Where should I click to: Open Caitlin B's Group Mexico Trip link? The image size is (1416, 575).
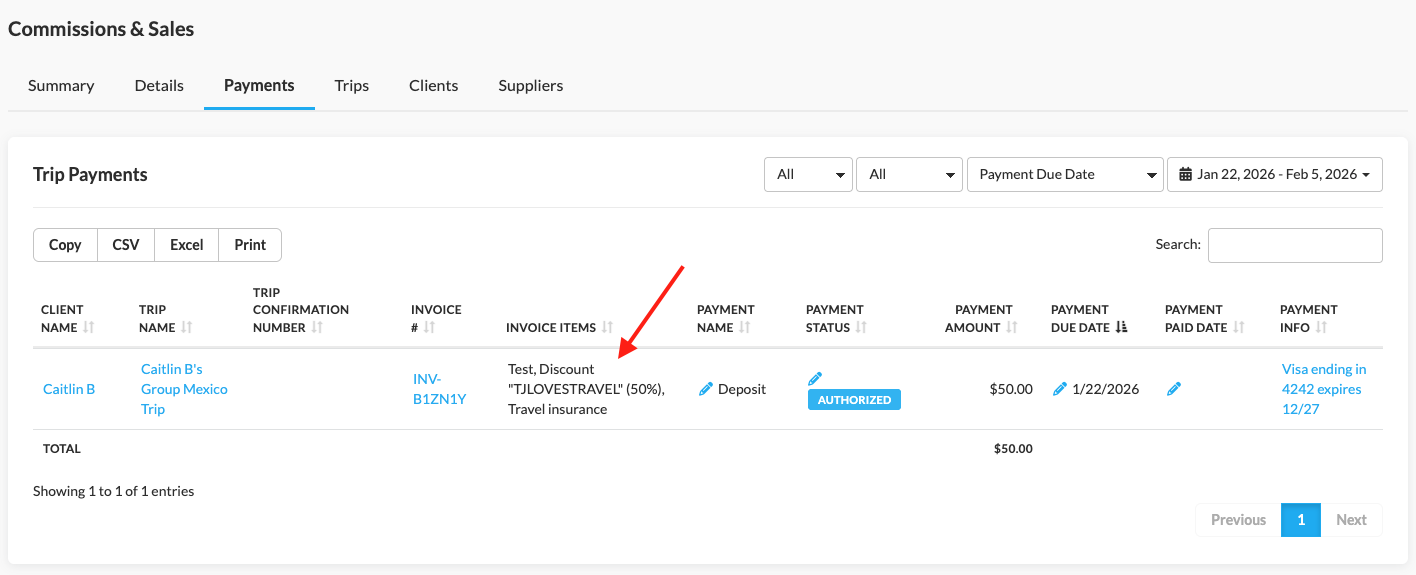(x=184, y=389)
